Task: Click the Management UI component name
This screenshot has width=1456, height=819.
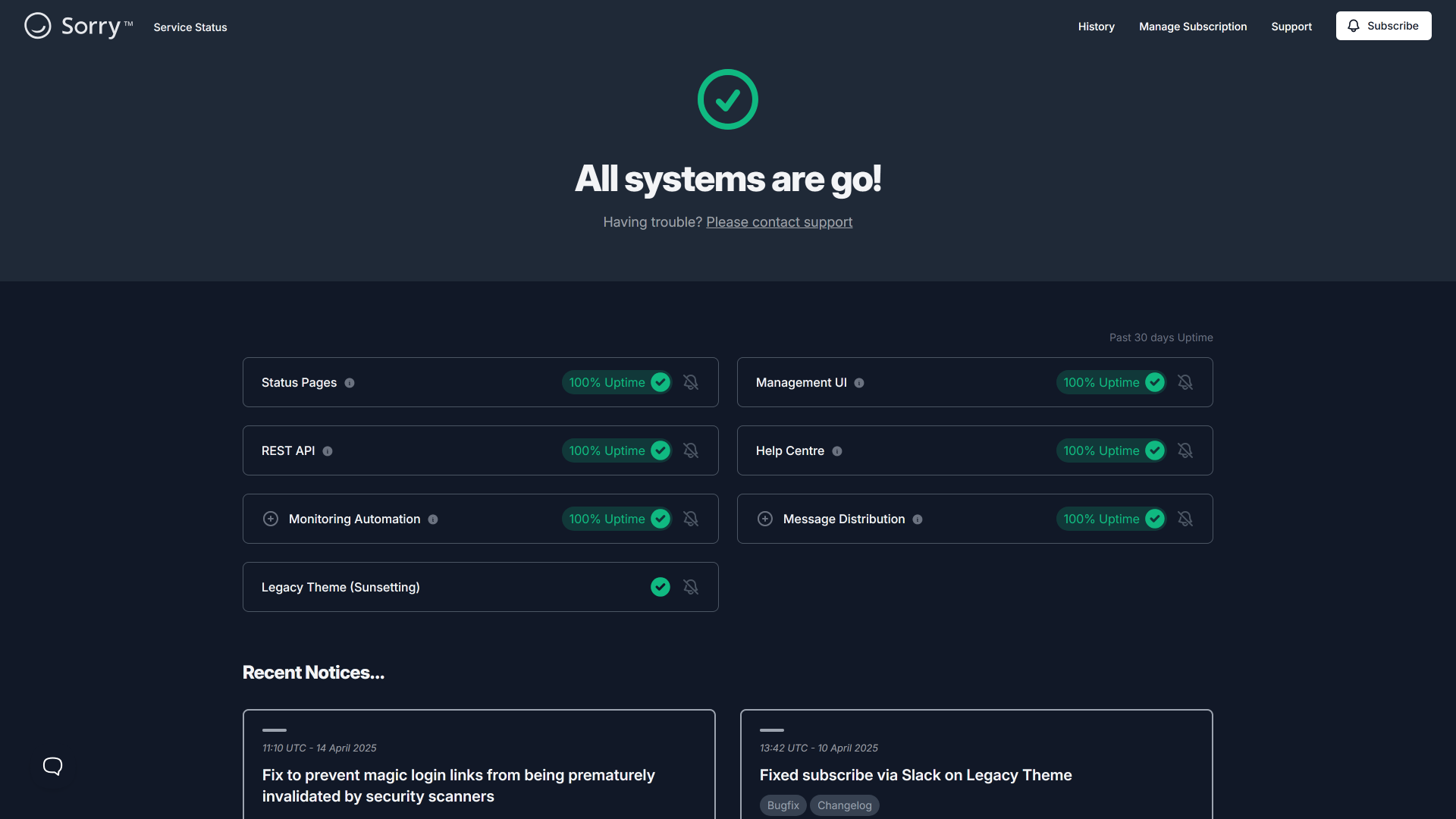Action: [x=802, y=383]
